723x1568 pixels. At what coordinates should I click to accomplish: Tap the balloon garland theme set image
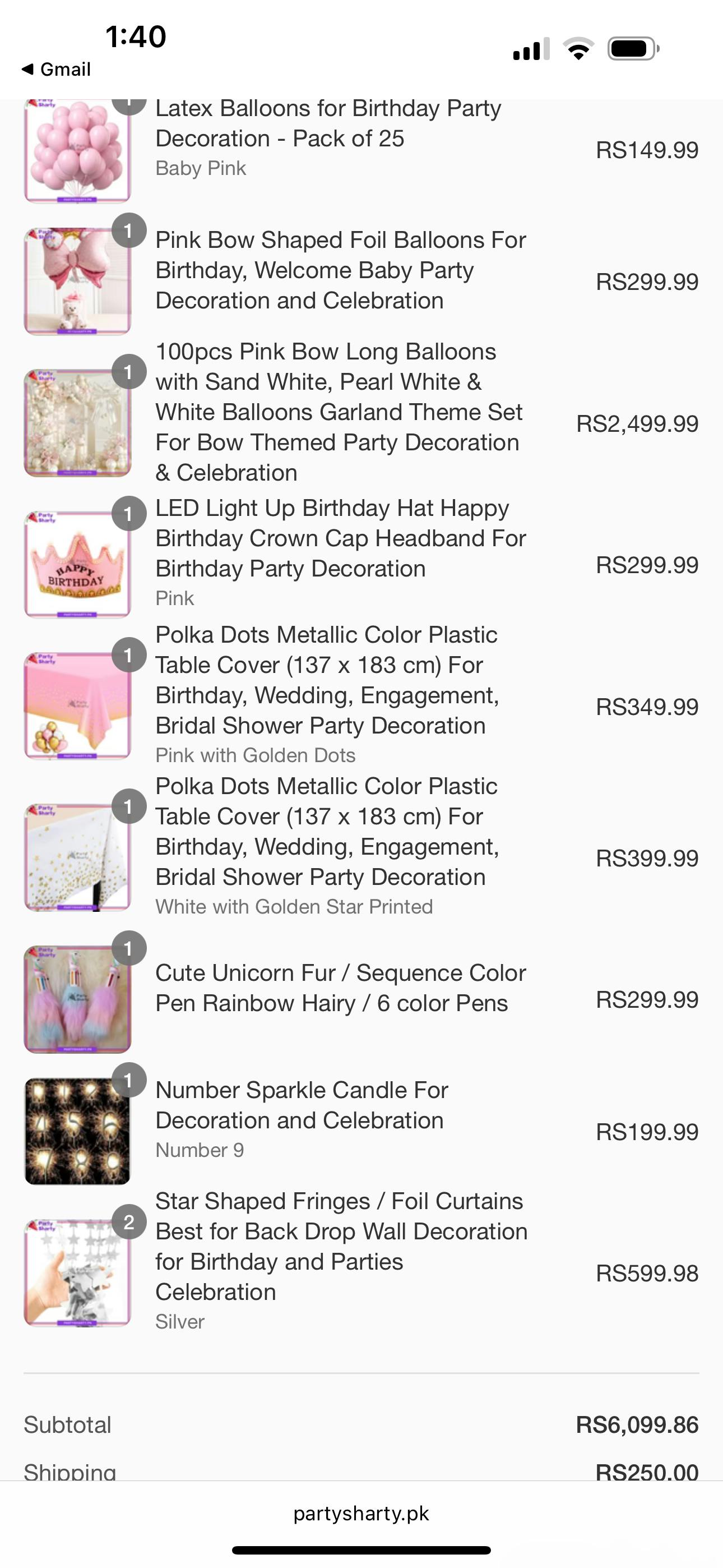click(x=77, y=423)
